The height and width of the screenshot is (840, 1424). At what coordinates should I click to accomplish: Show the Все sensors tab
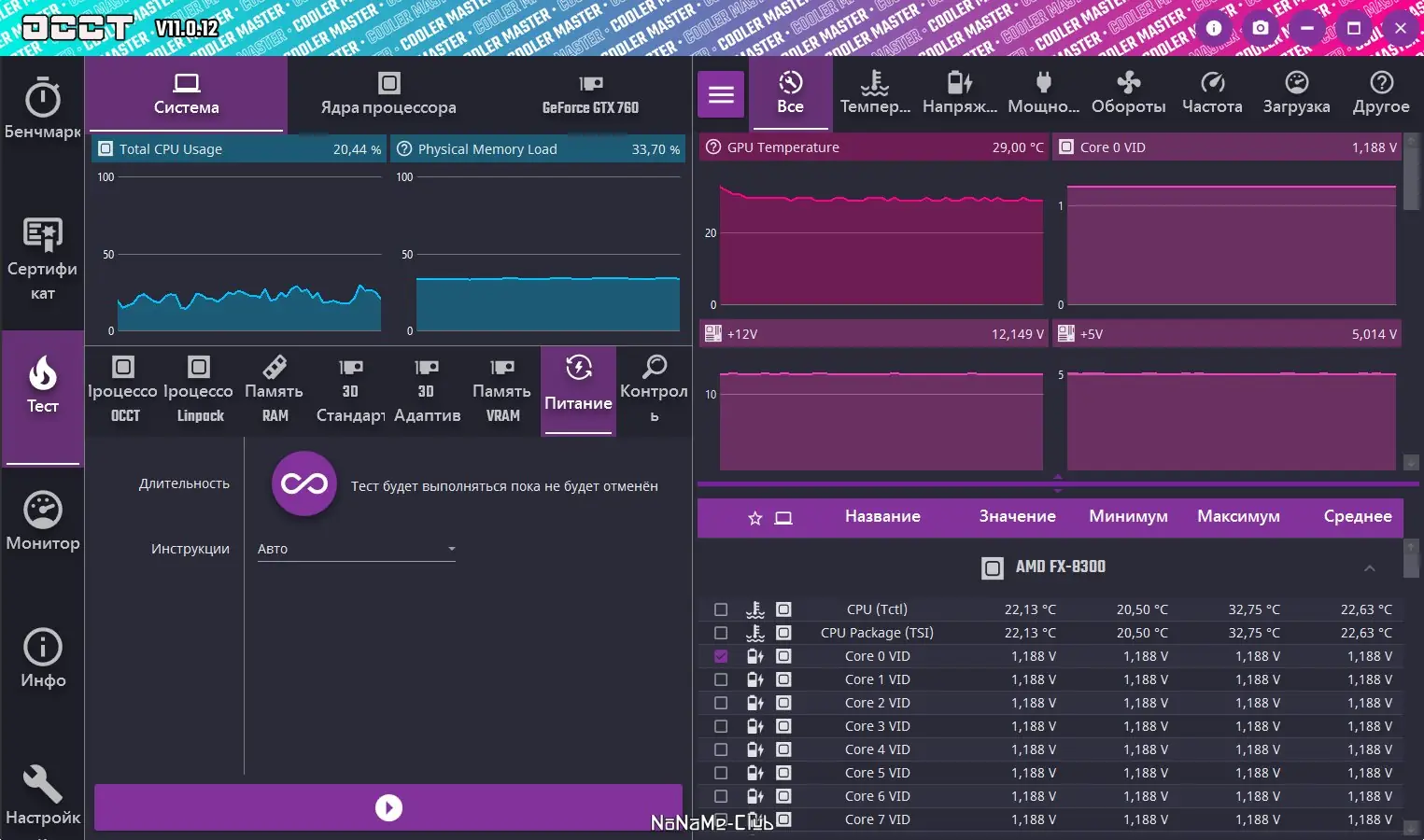[790, 93]
